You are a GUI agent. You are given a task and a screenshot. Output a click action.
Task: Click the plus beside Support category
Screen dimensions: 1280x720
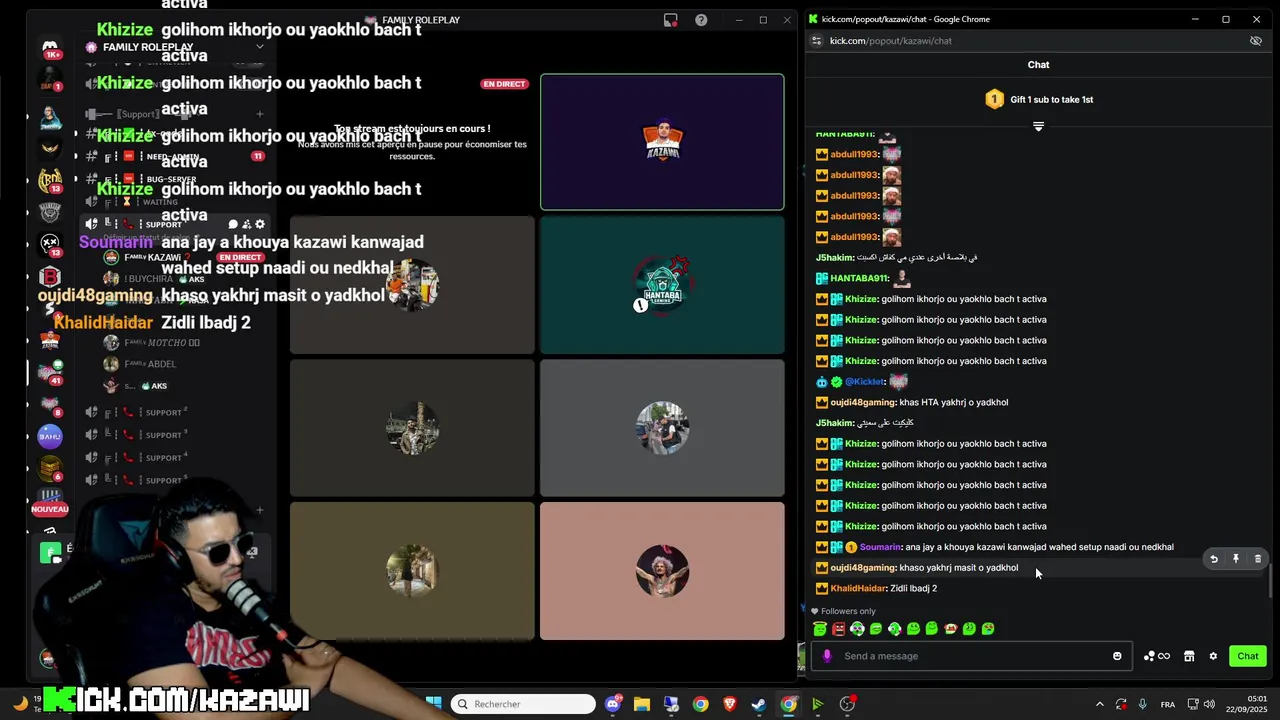pyautogui.click(x=260, y=114)
